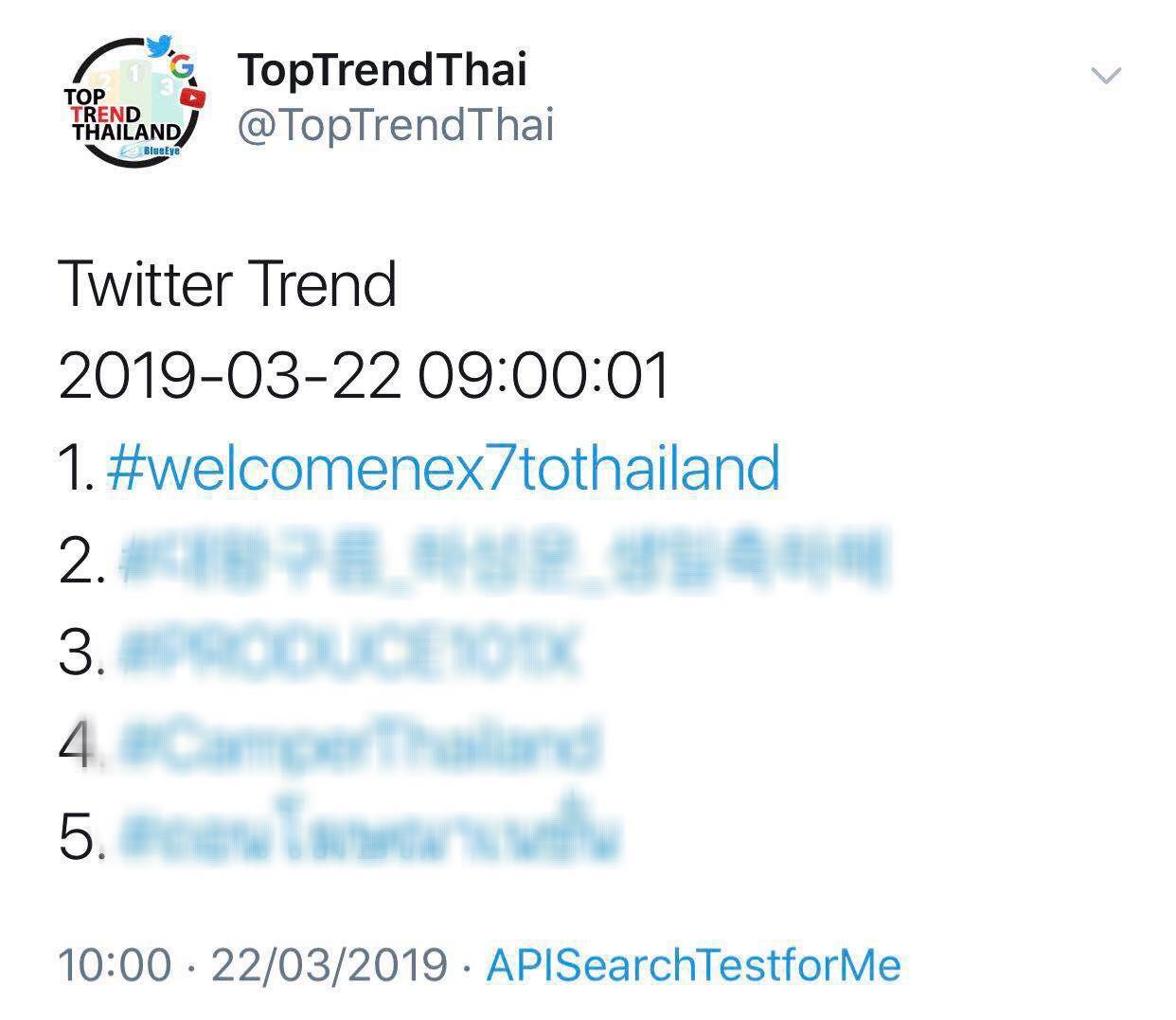1176x1020 pixels.
Task: Click the 2019-03-22 09:00:01 text line
Action: [x=365, y=375]
